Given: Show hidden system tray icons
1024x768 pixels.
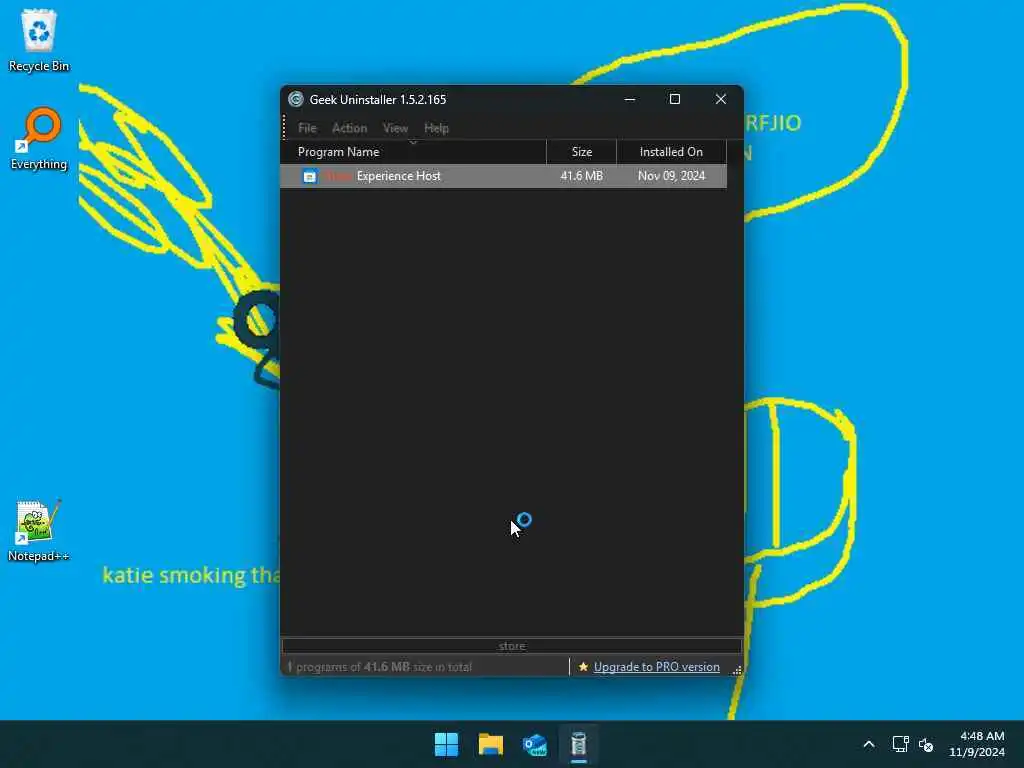Looking at the screenshot, I should [x=869, y=744].
